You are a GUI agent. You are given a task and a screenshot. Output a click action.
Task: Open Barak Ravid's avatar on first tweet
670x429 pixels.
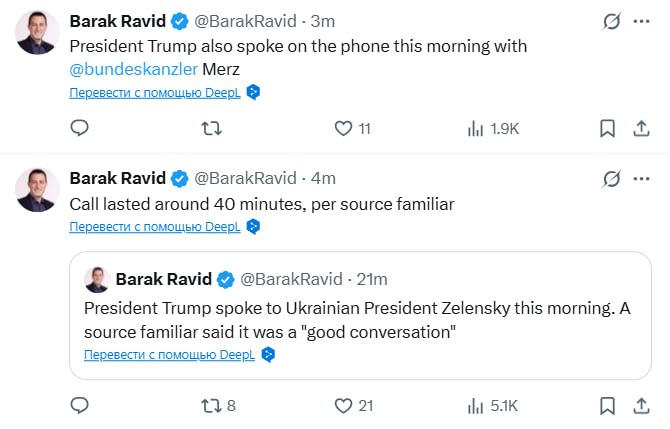point(36,34)
